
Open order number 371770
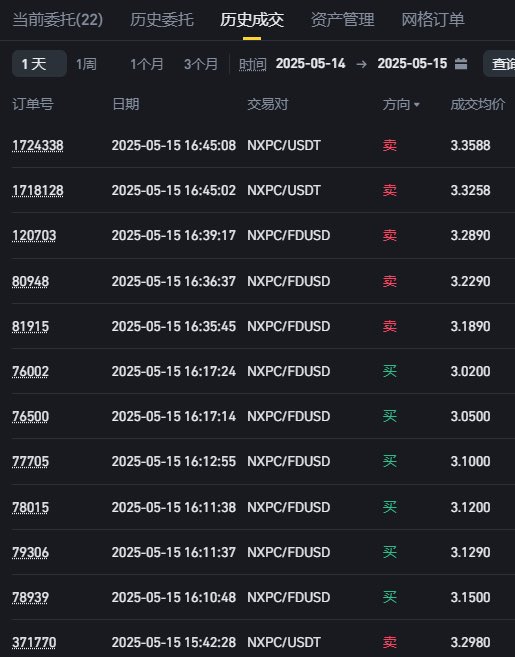tap(34, 642)
